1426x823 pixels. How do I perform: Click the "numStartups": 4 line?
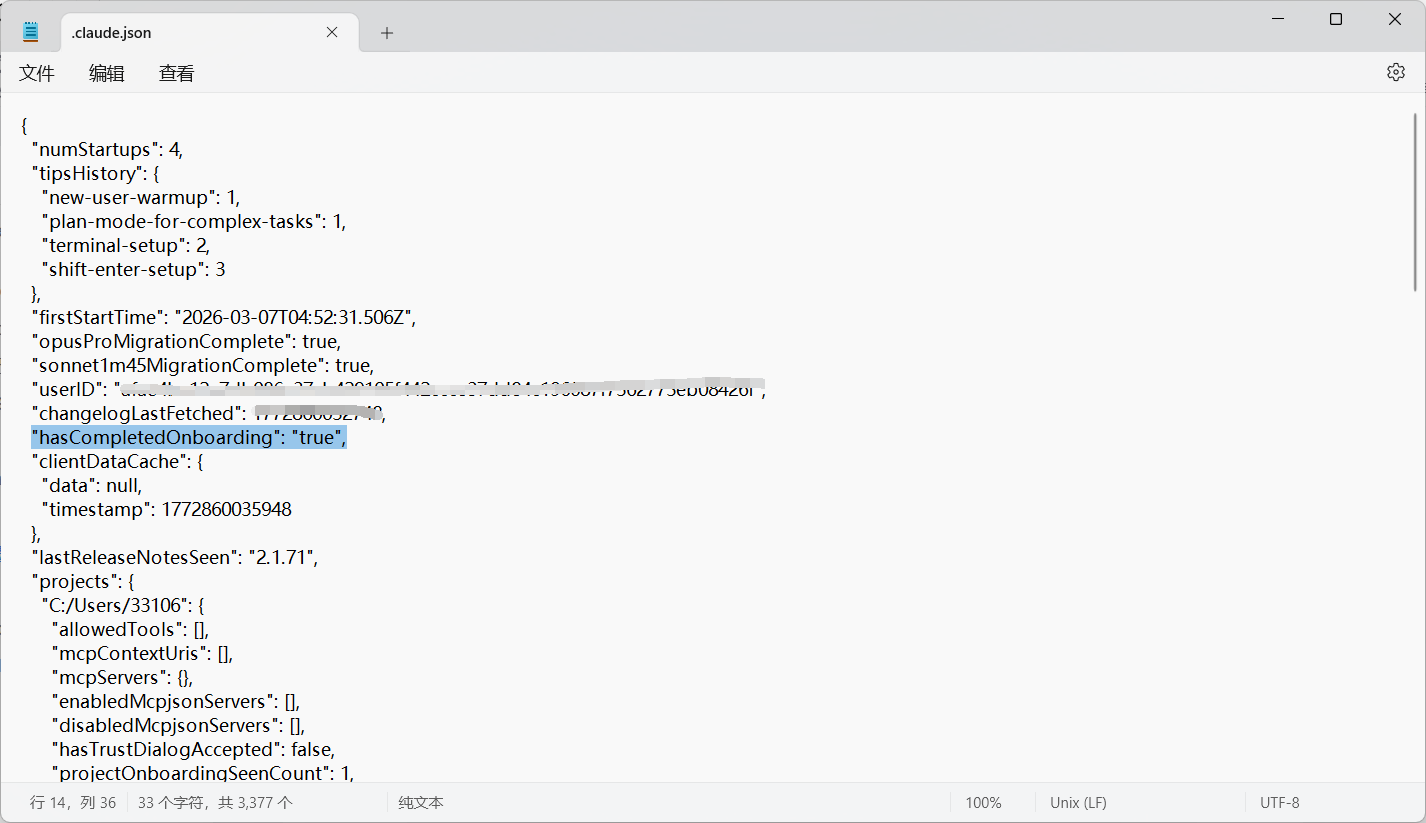click(x=107, y=149)
